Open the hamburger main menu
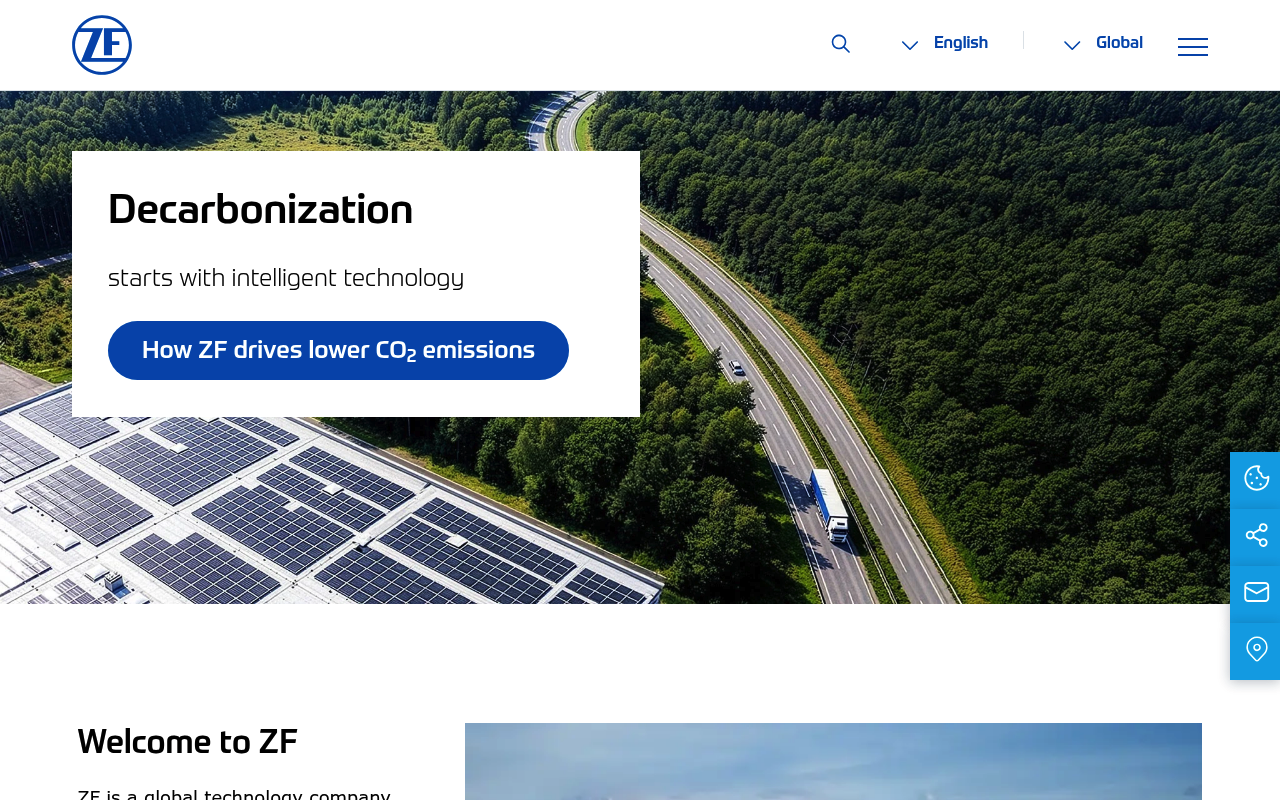The height and width of the screenshot is (800, 1280). [1193, 46]
